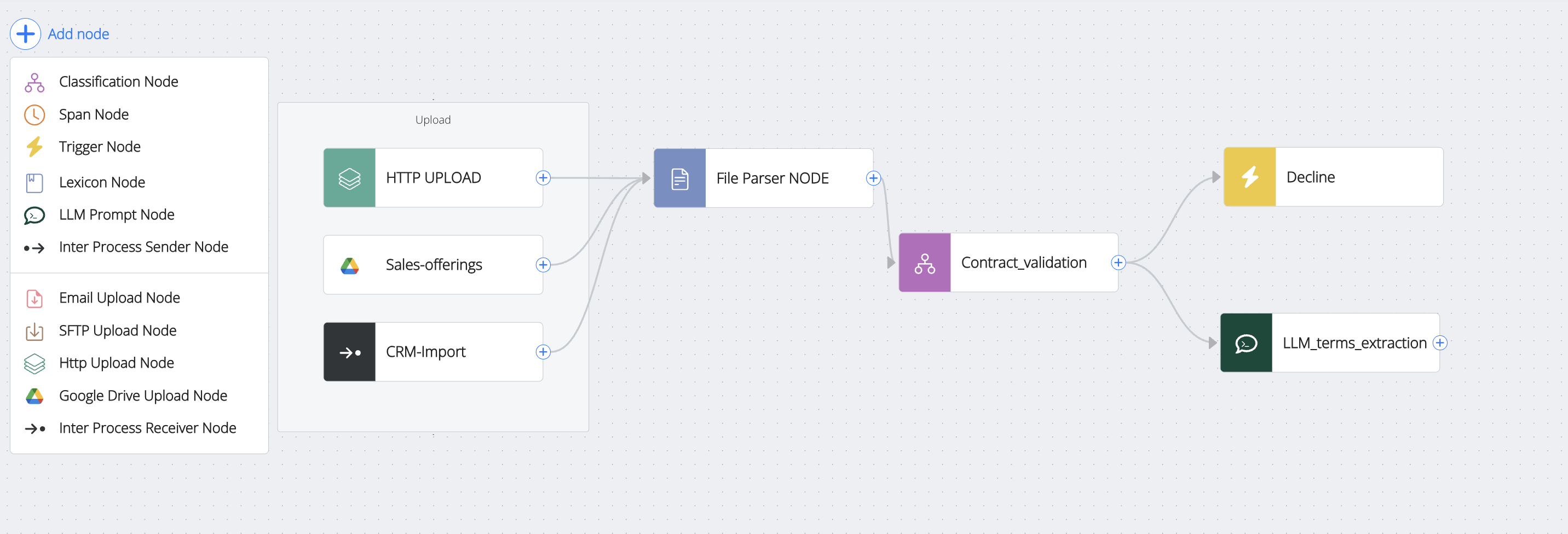The height and width of the screenshot is (534, 1568).
Task: Choose Classification Node from the node list
Action: [x=118, y=82]
